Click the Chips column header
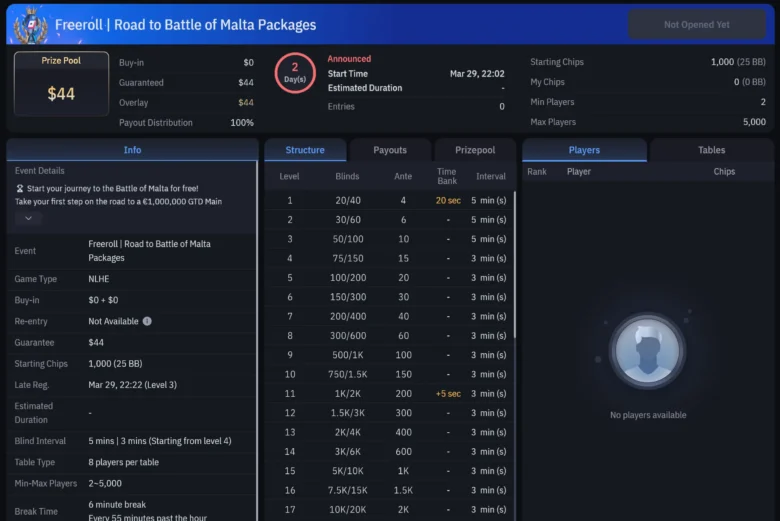Image resolution: width=780 pixels, height=521 pixels. point(724,171)
